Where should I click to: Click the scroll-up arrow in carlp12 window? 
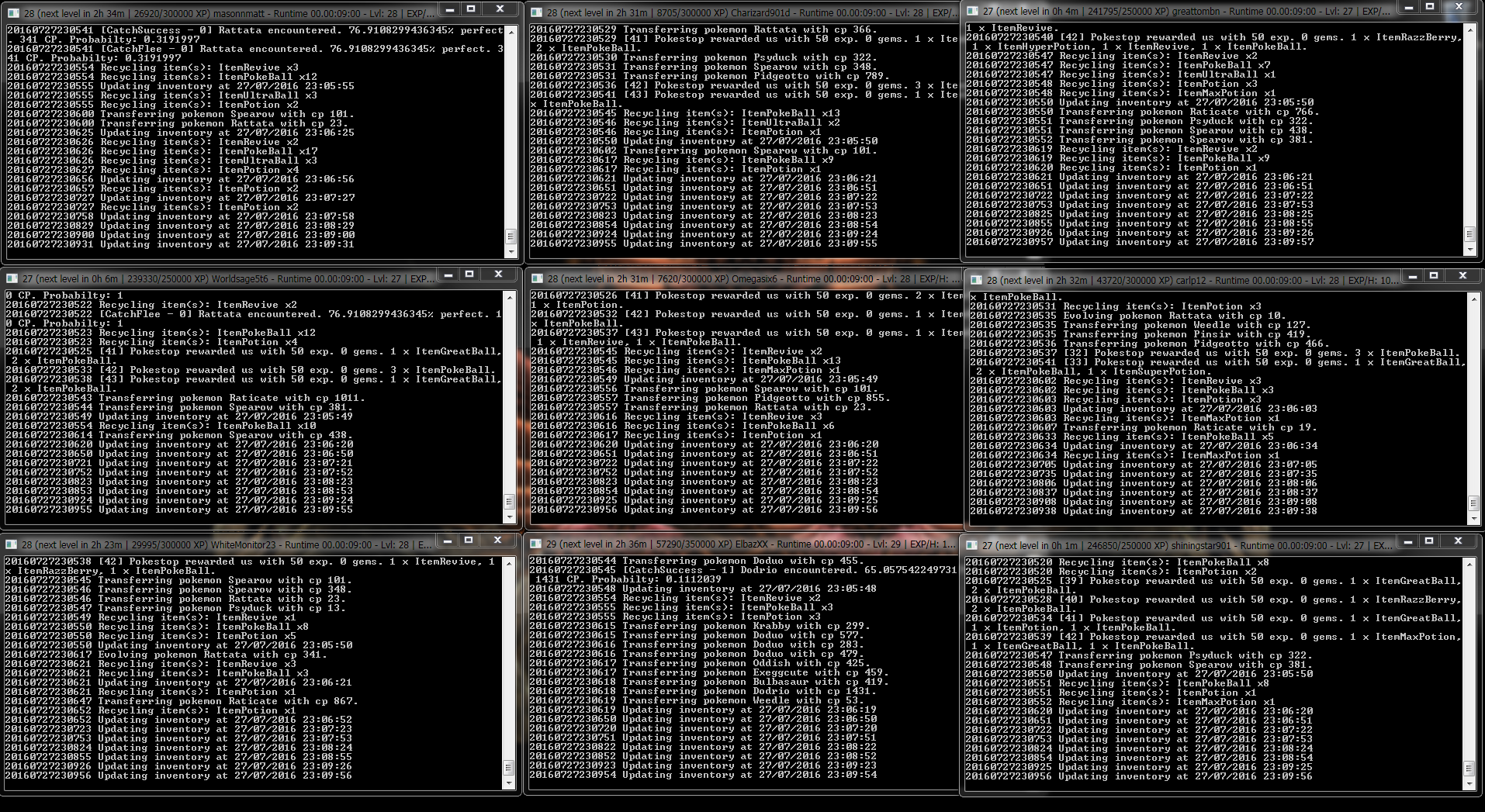tap(1474, 299)
